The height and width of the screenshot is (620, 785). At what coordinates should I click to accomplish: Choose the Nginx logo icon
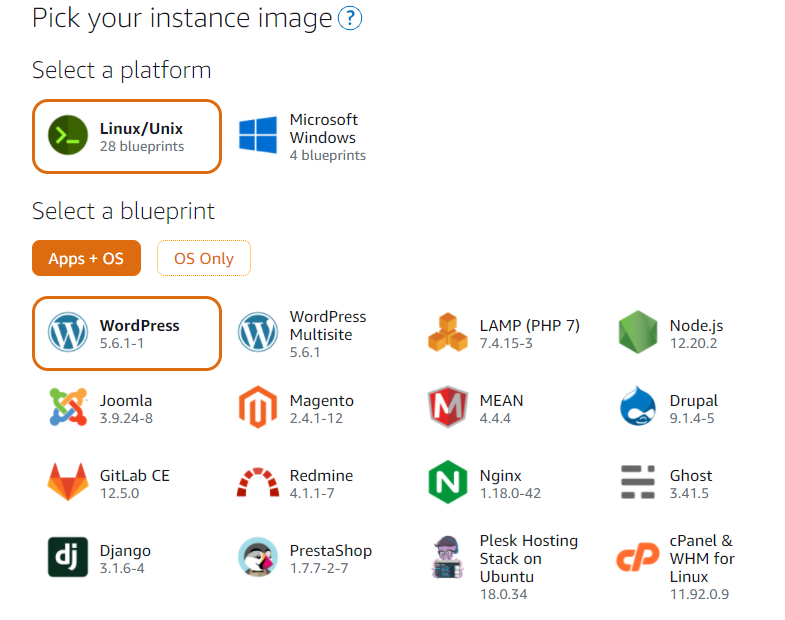[447, 483]
